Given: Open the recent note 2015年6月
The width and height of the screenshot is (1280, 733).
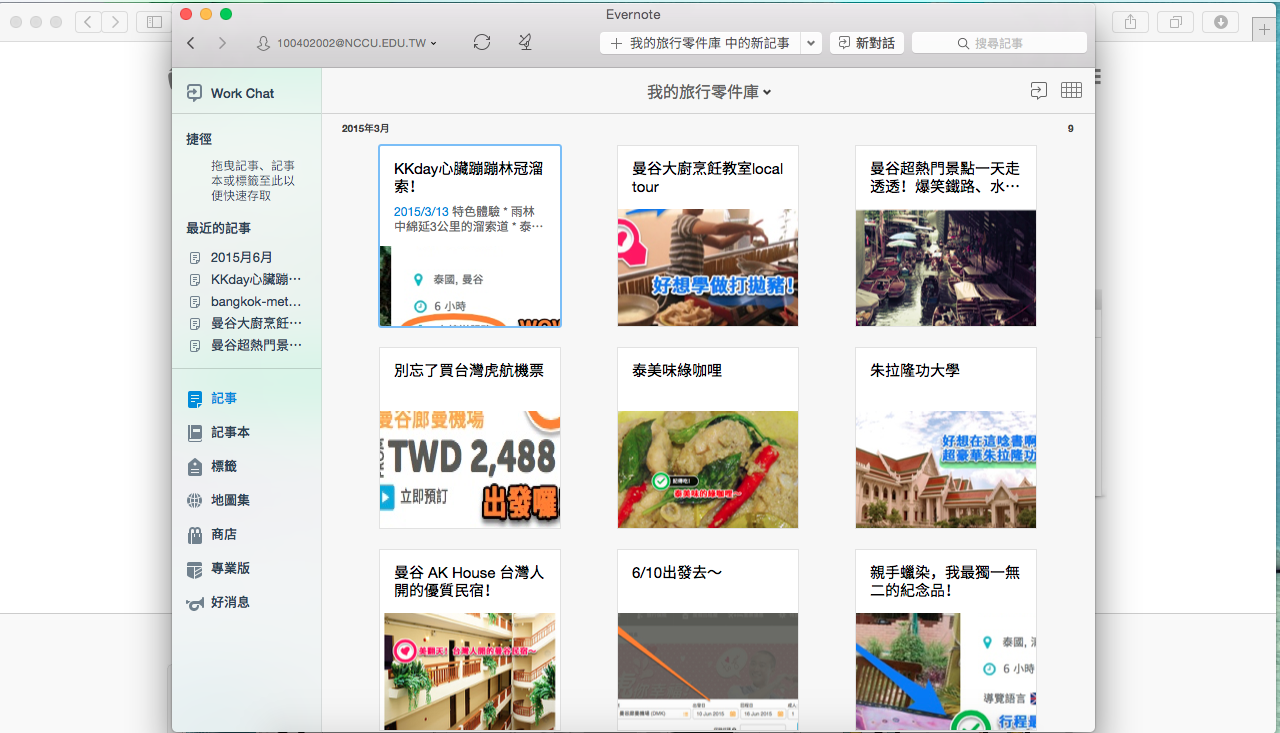Looking at the screenshot, I should (x=241, y=257).
